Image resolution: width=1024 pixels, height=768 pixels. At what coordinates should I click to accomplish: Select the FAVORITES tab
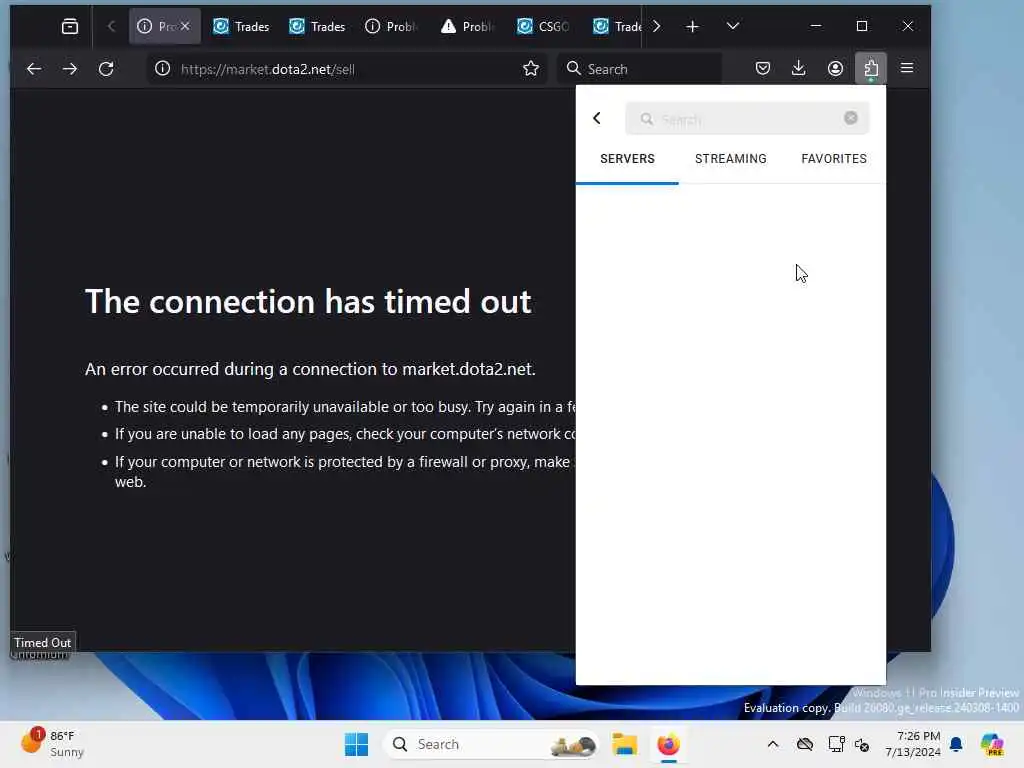click(833, 159)
